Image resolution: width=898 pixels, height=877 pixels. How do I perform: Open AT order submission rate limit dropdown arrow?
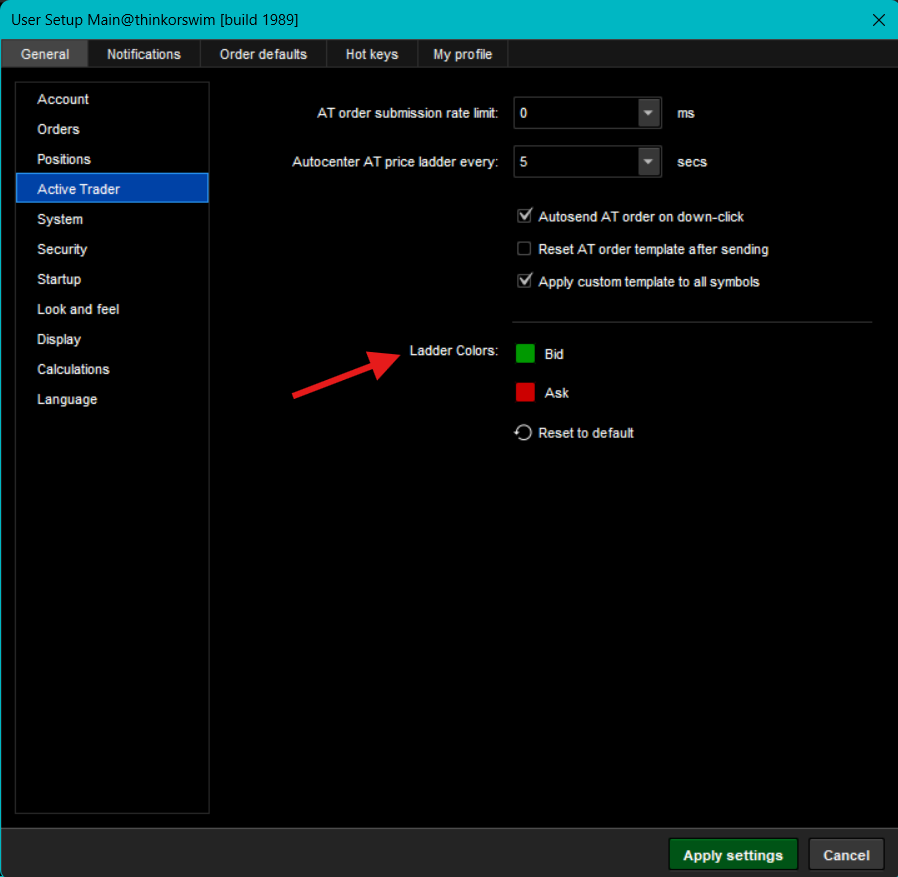click(649, 113)
